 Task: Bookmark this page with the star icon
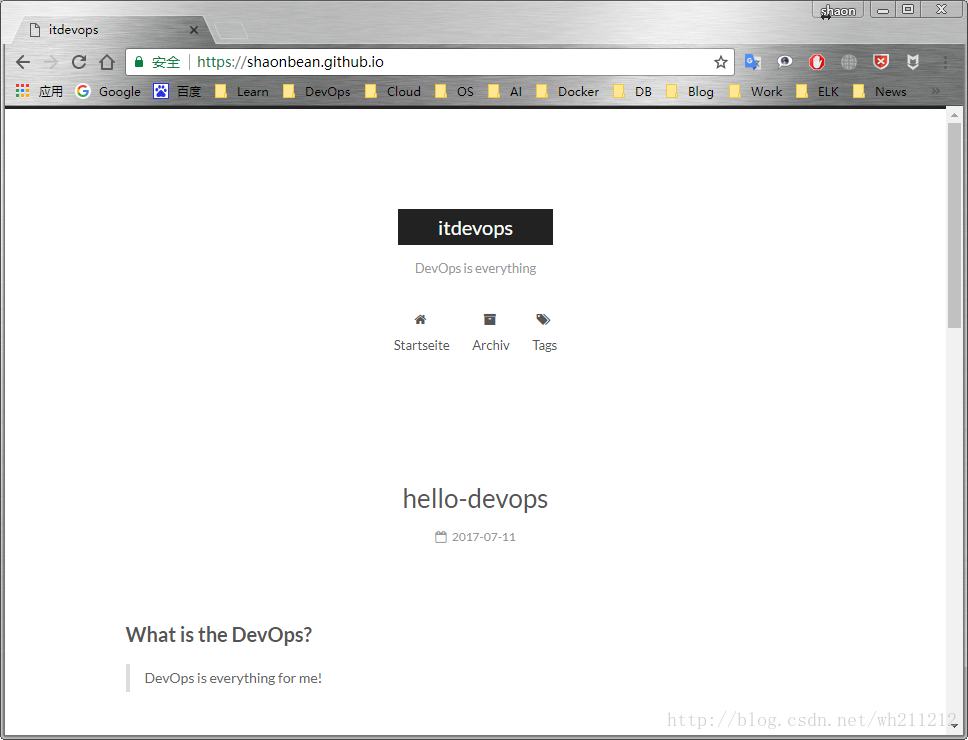click(x=720, y=62)
